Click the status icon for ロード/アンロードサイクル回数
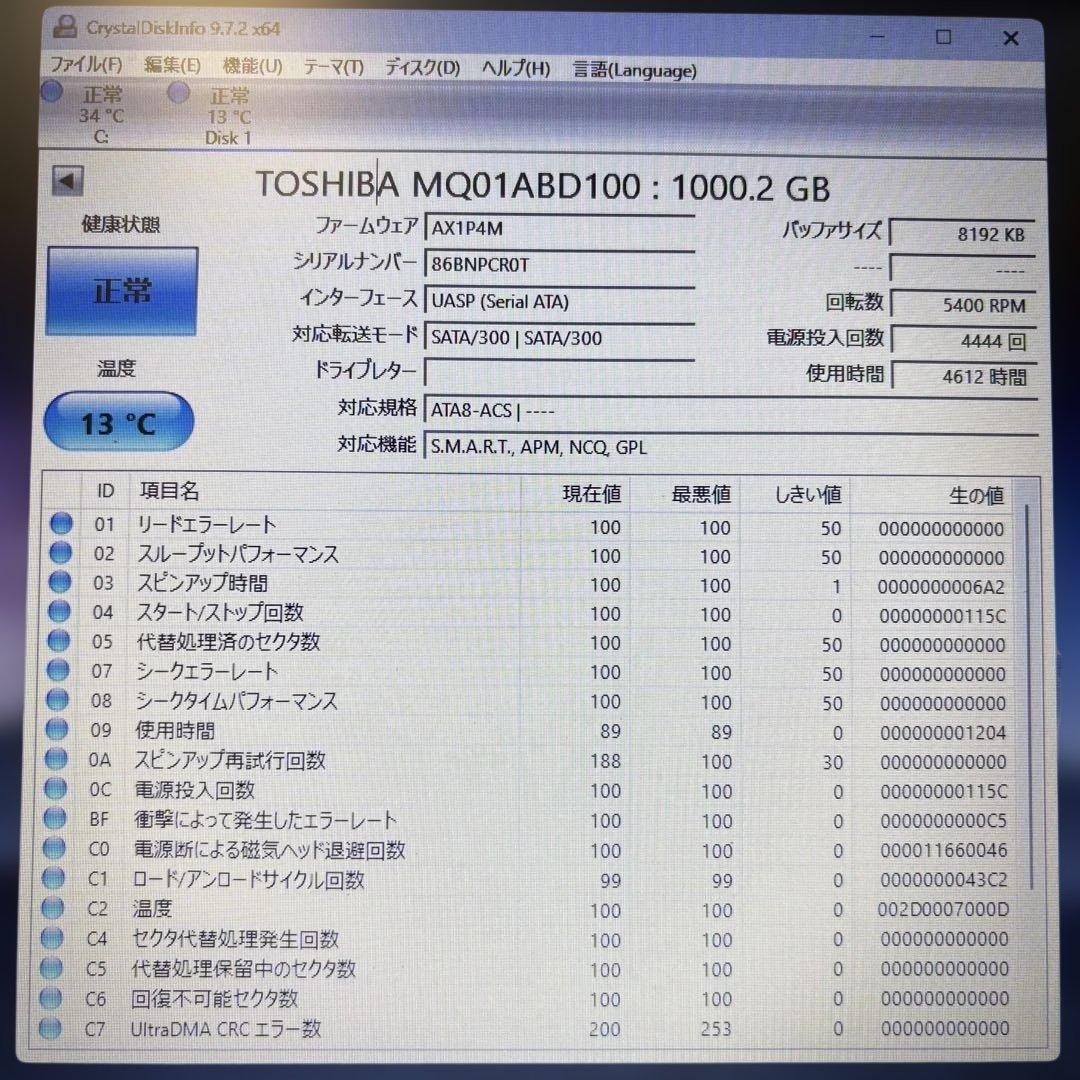Viewport: 1080px width, 1080px height. pos(53,878)
